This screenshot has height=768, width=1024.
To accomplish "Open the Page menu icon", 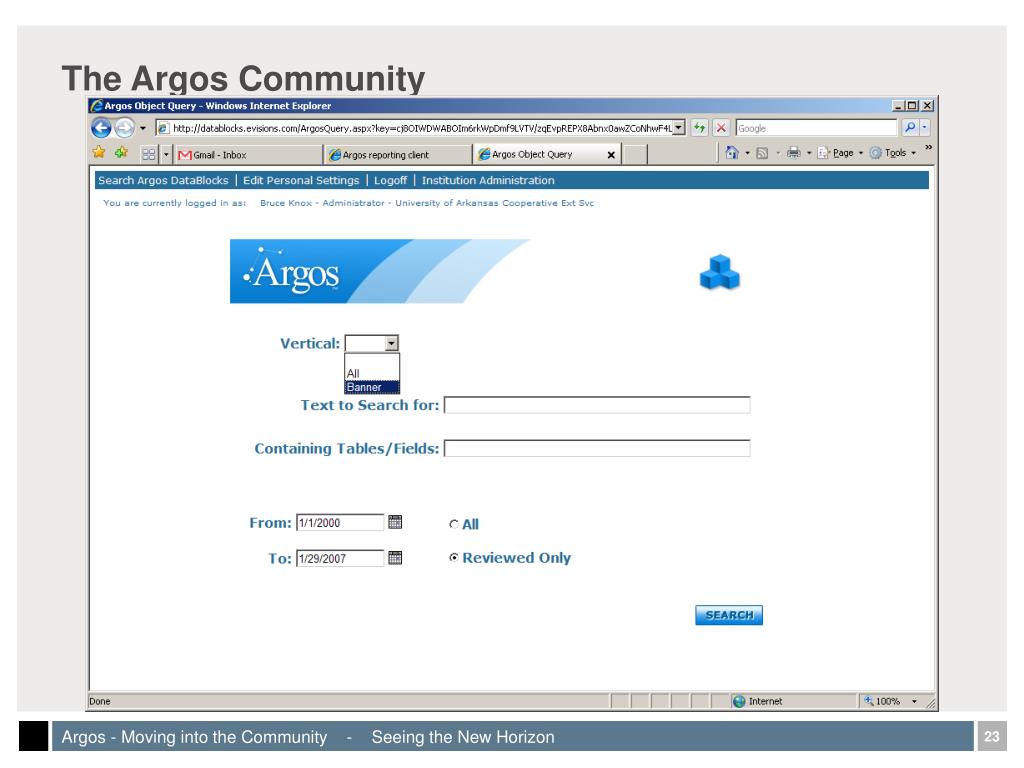I will coord(823,153).
